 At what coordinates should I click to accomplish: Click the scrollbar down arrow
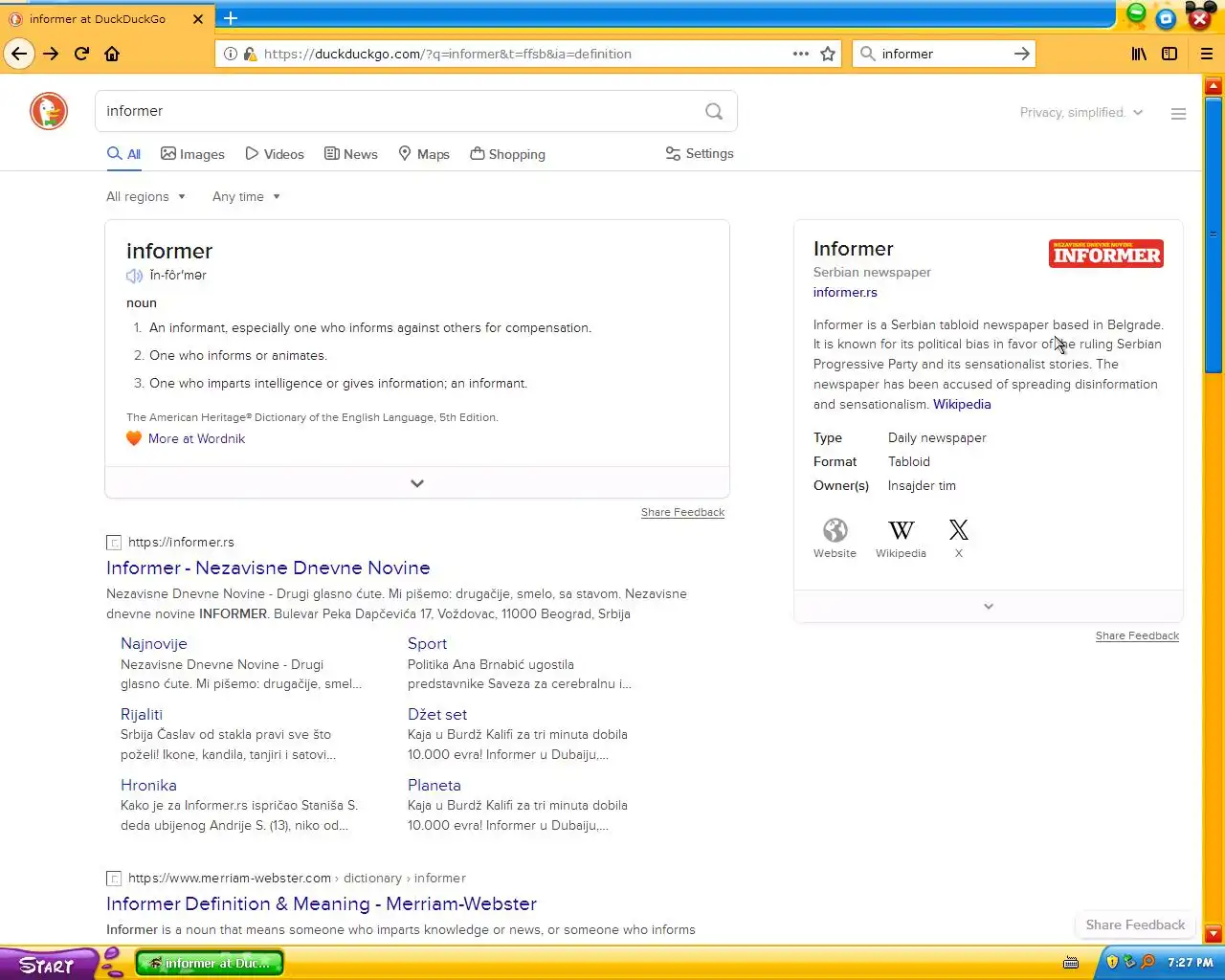pyautogui.click(x=1214, y=934)
